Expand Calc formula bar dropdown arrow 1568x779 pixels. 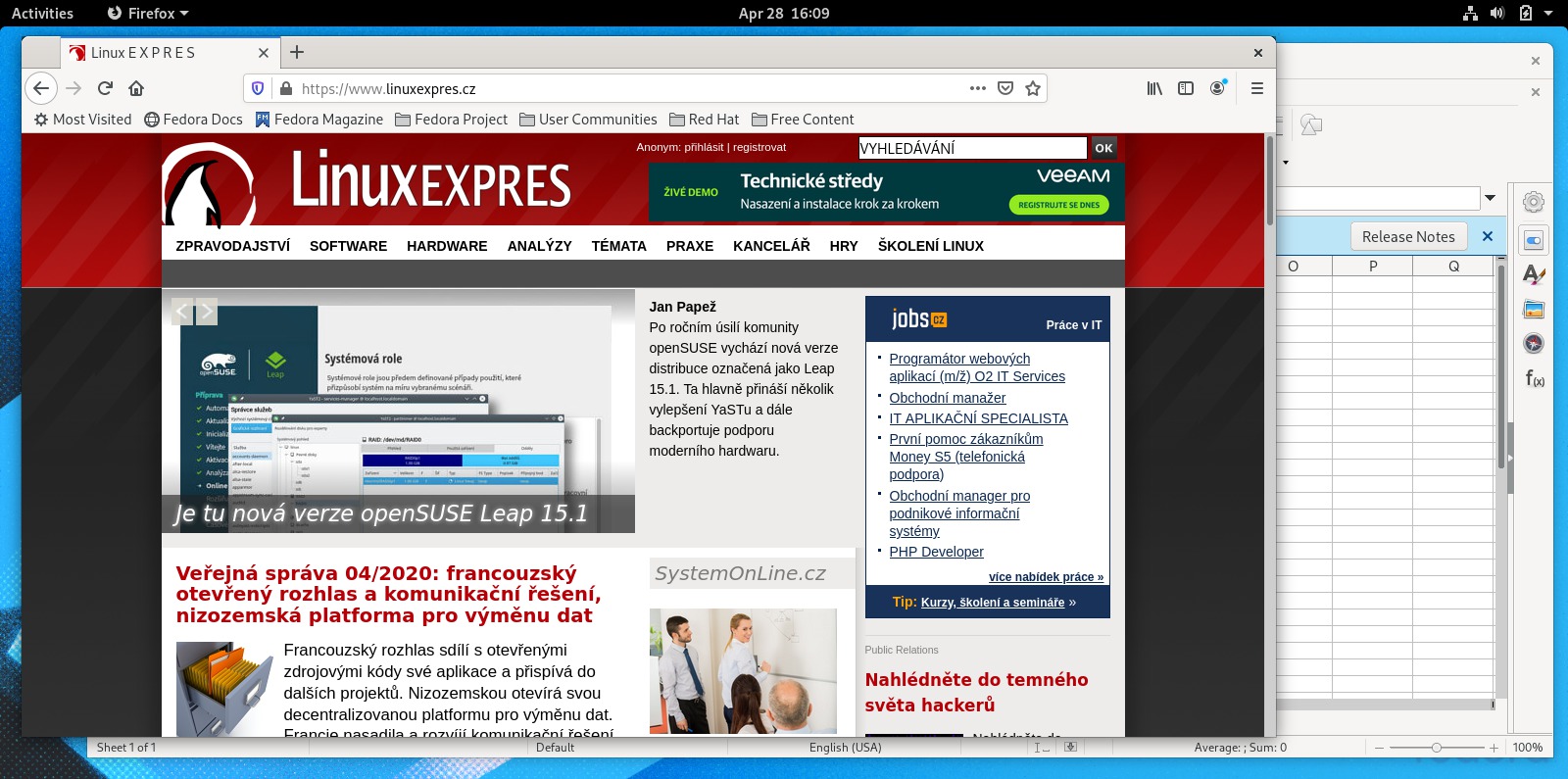[x=1490, y=198]
